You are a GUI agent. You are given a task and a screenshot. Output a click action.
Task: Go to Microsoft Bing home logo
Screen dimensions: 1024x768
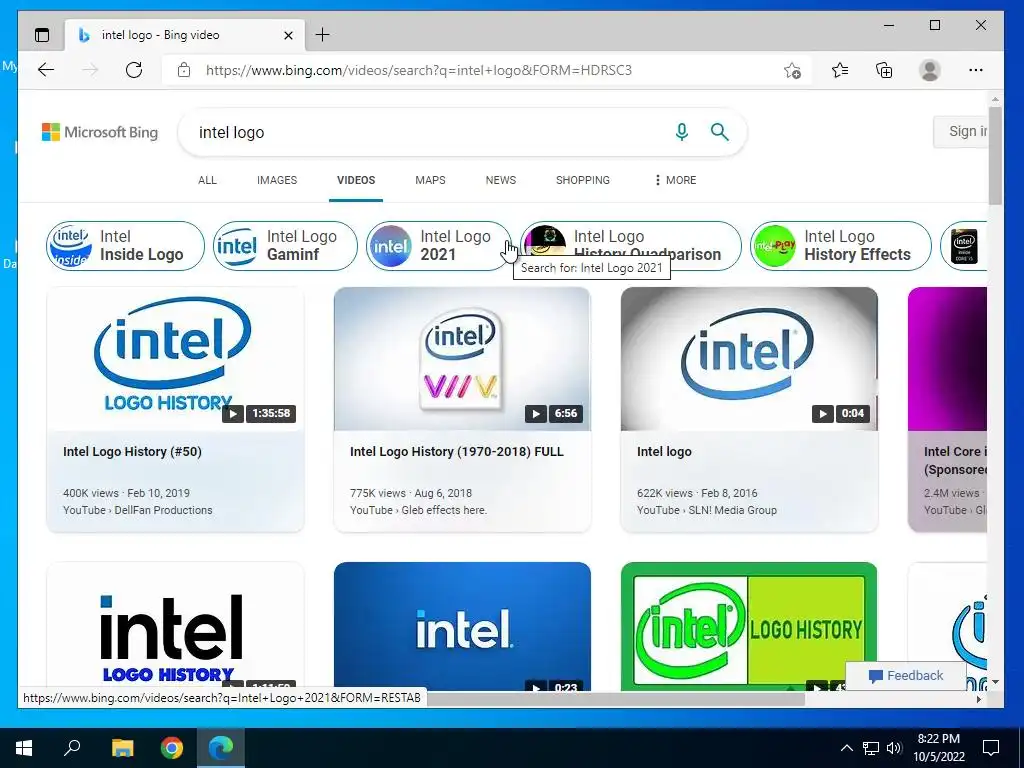[100, 133]
